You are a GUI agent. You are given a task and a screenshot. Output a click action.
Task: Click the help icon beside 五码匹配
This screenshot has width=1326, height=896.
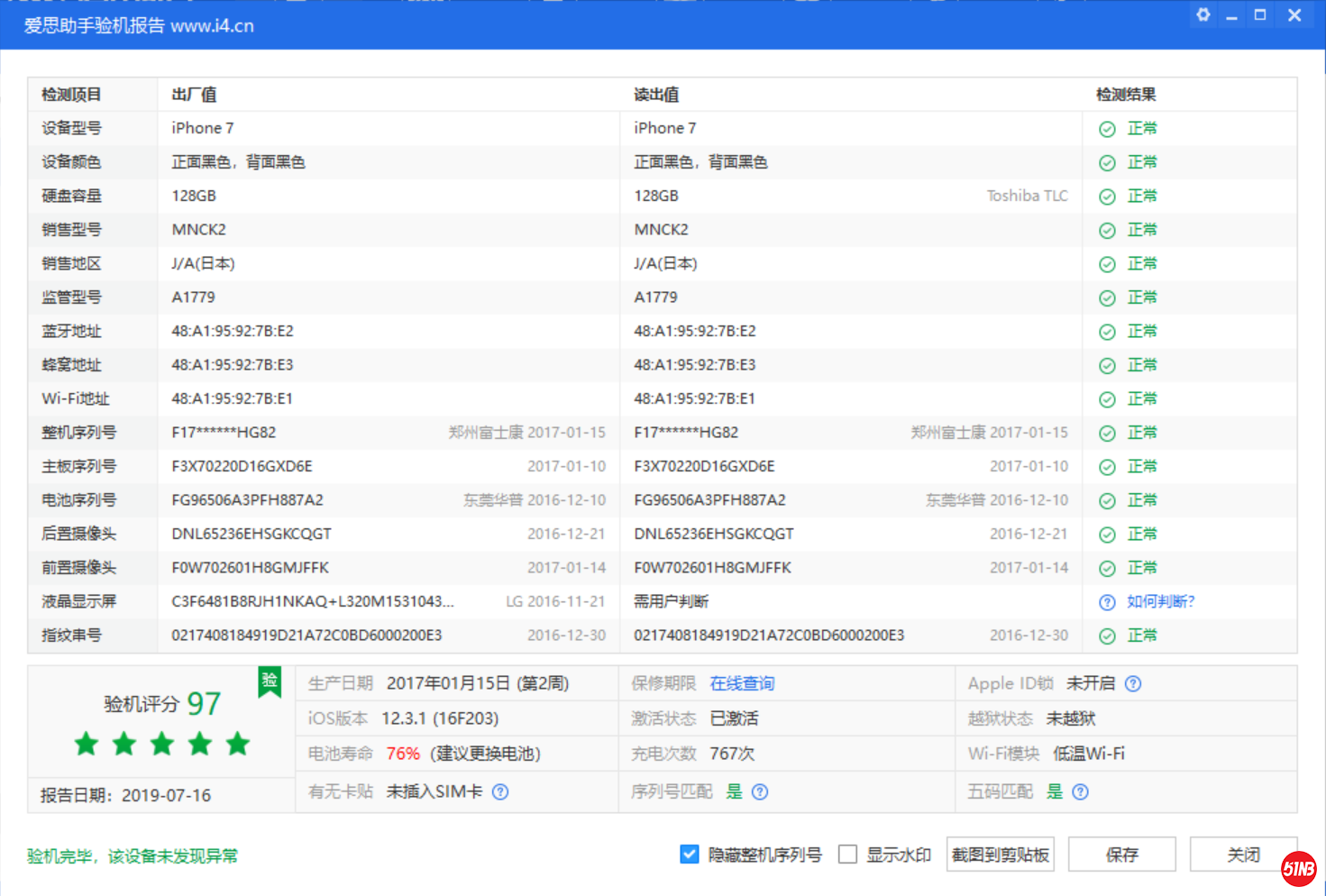tap(1080, 791)
